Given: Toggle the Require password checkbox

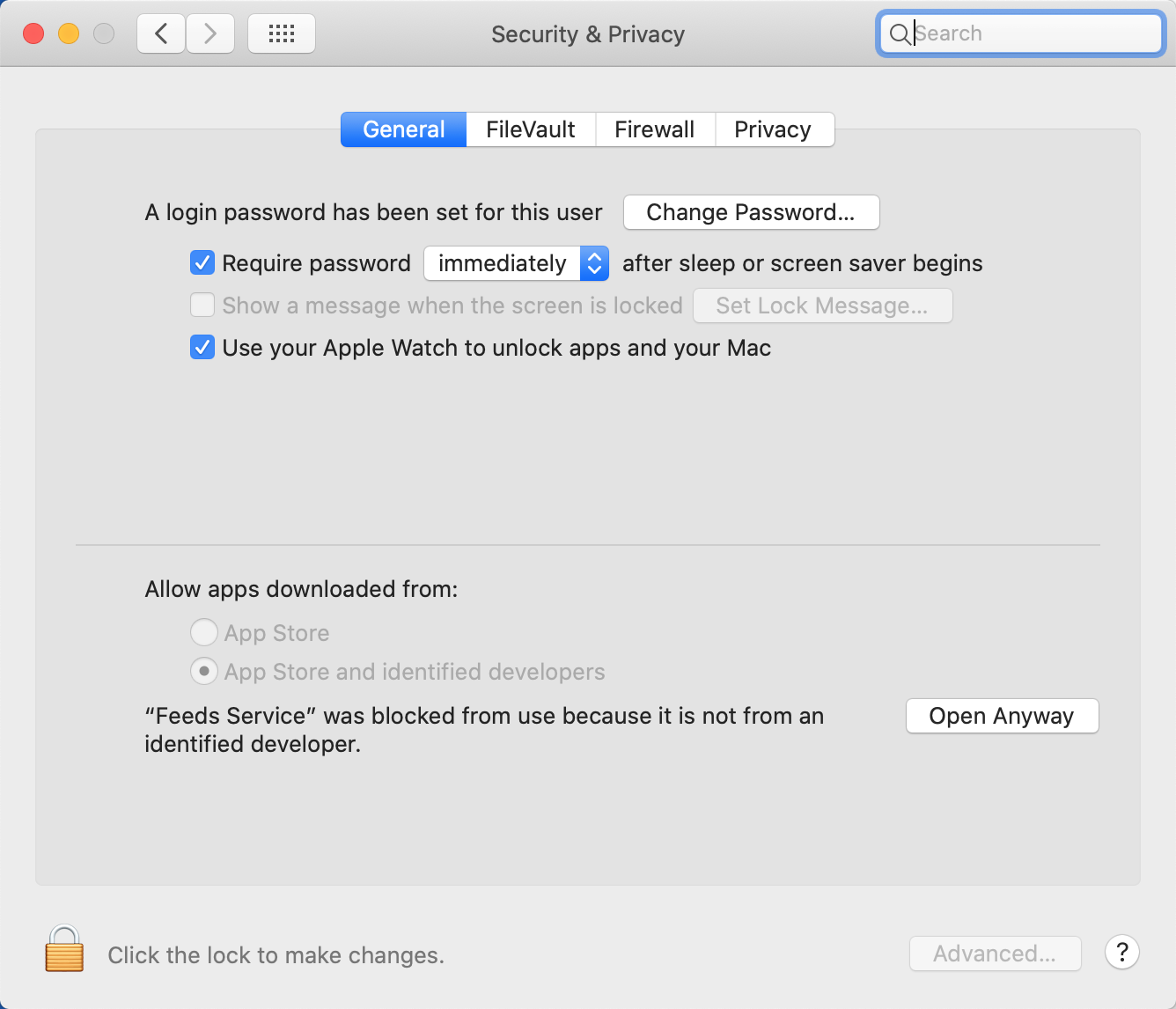Looking at the screenshot, I should [x=202, y=263].
